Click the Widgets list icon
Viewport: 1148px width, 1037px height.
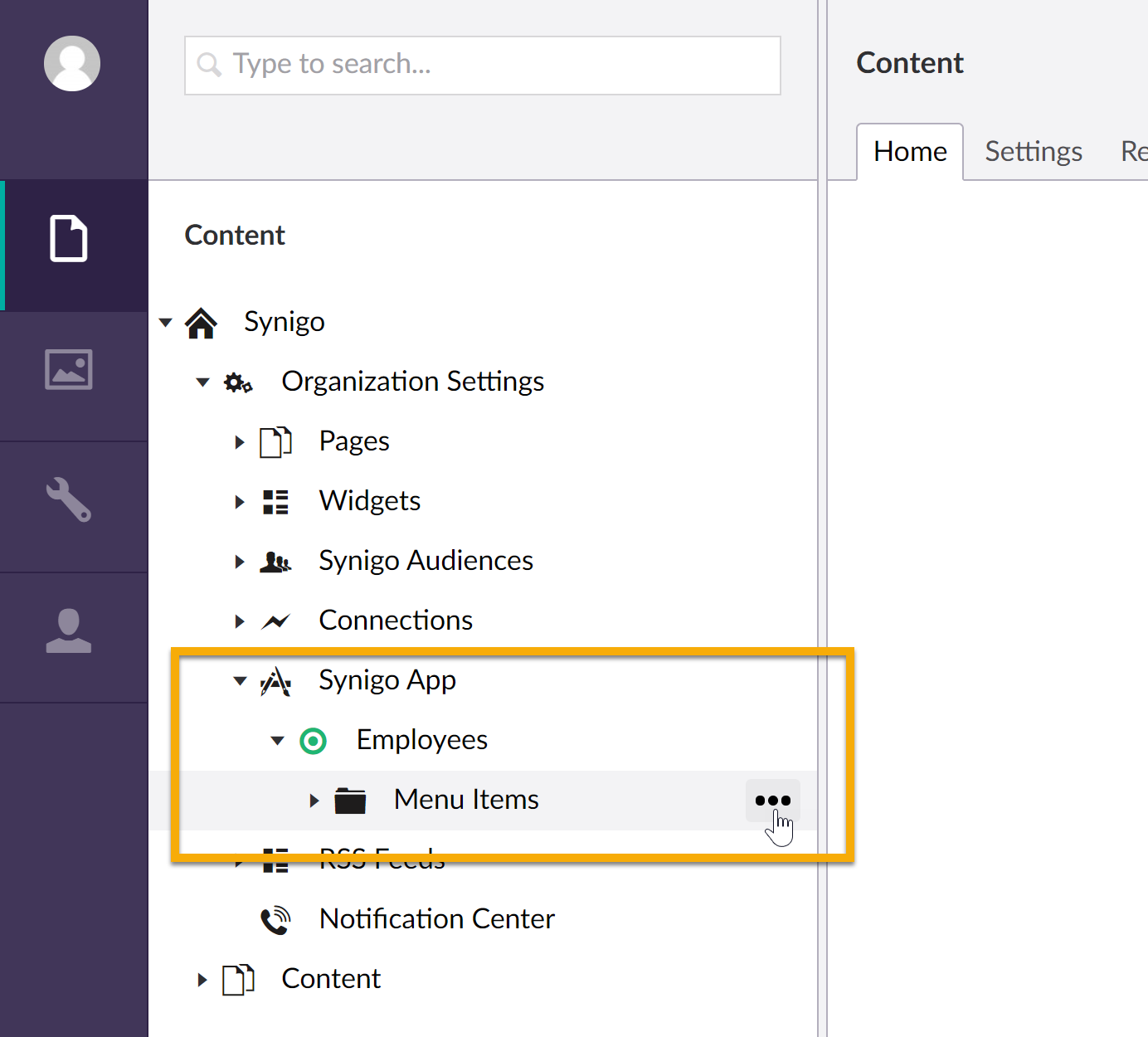pyautogui.click(x=275, y=502)
